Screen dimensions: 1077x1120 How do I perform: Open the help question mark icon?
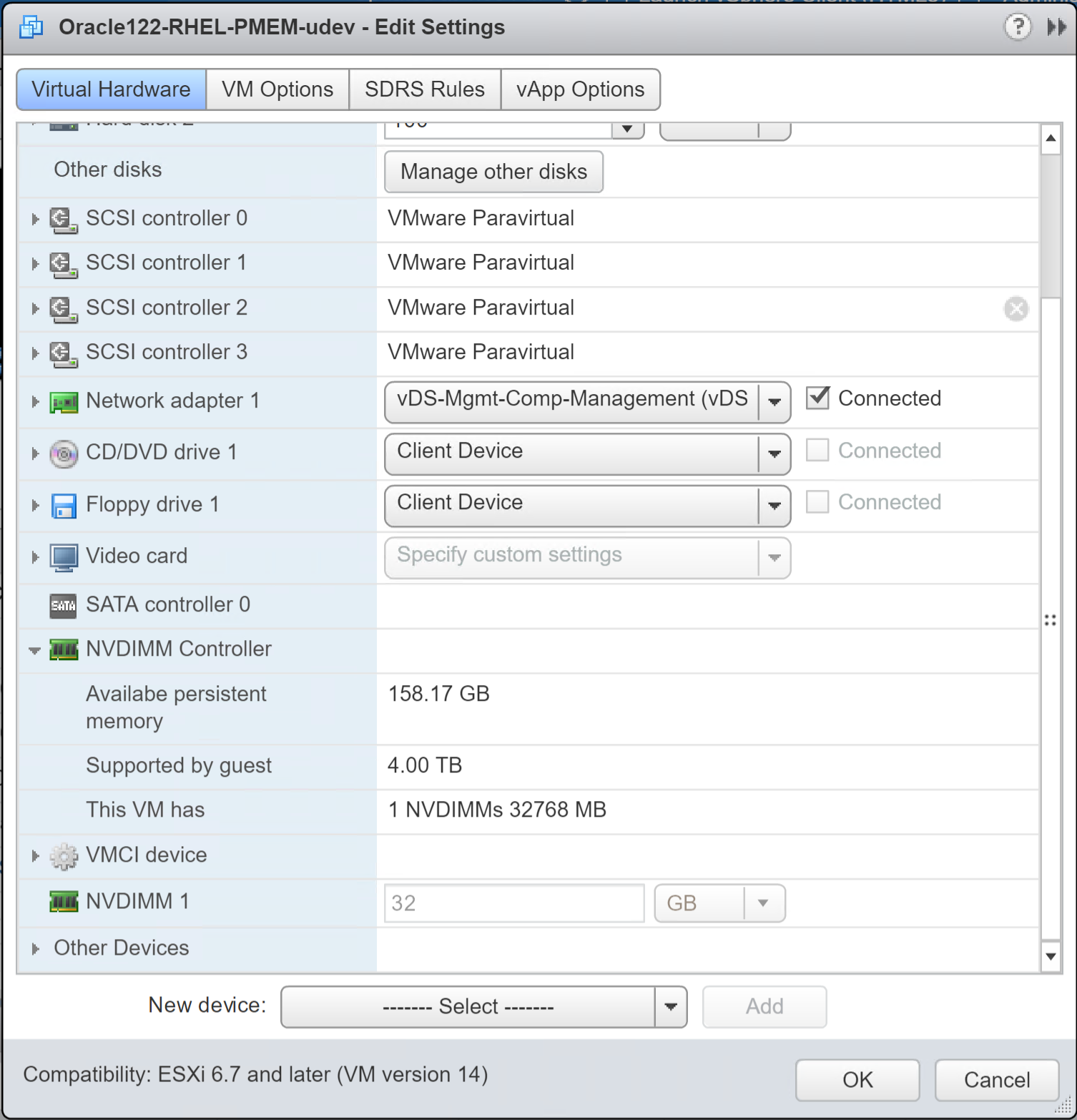[x=1018, y=27]
